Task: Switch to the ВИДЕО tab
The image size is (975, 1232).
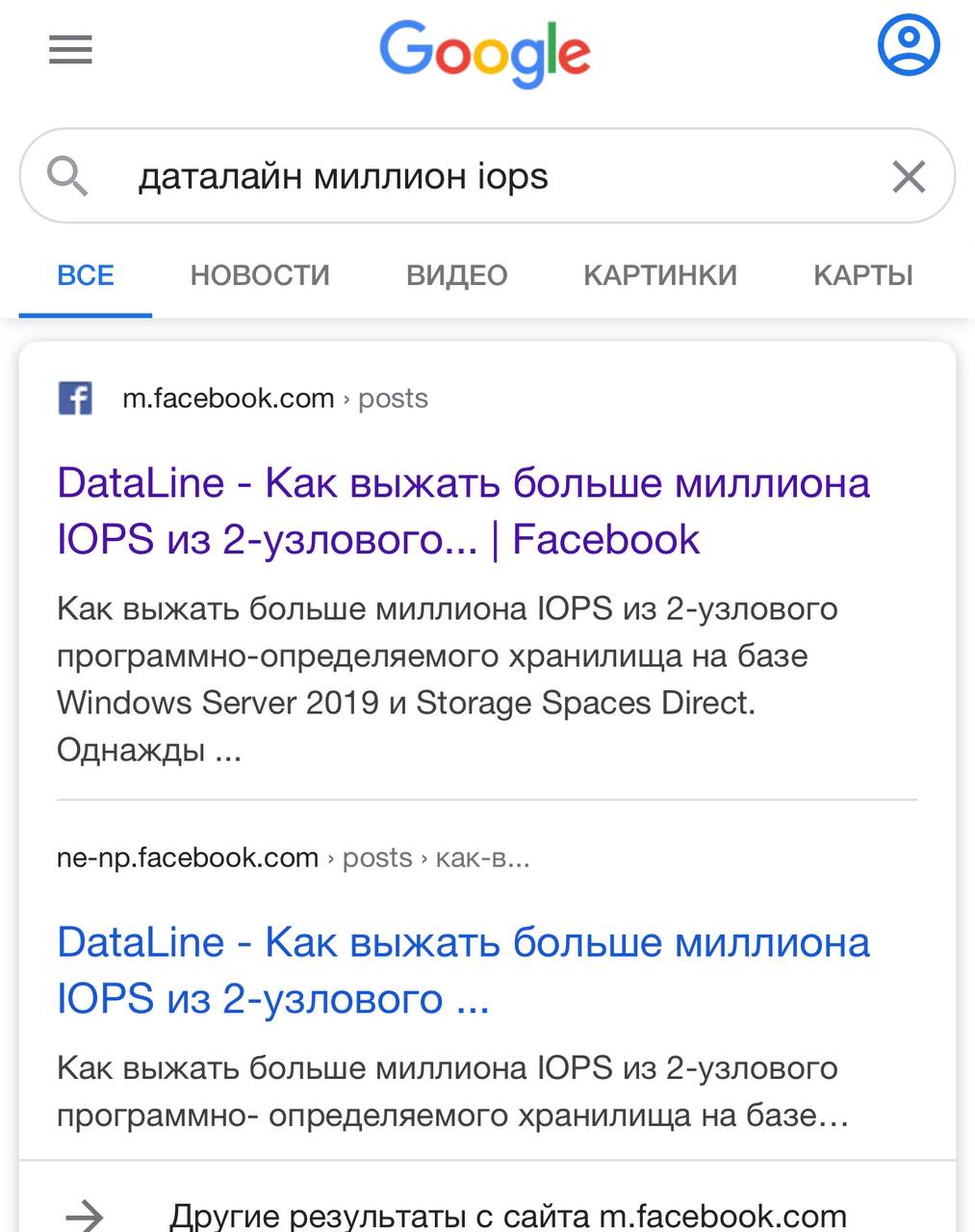Action: (456, 275)
